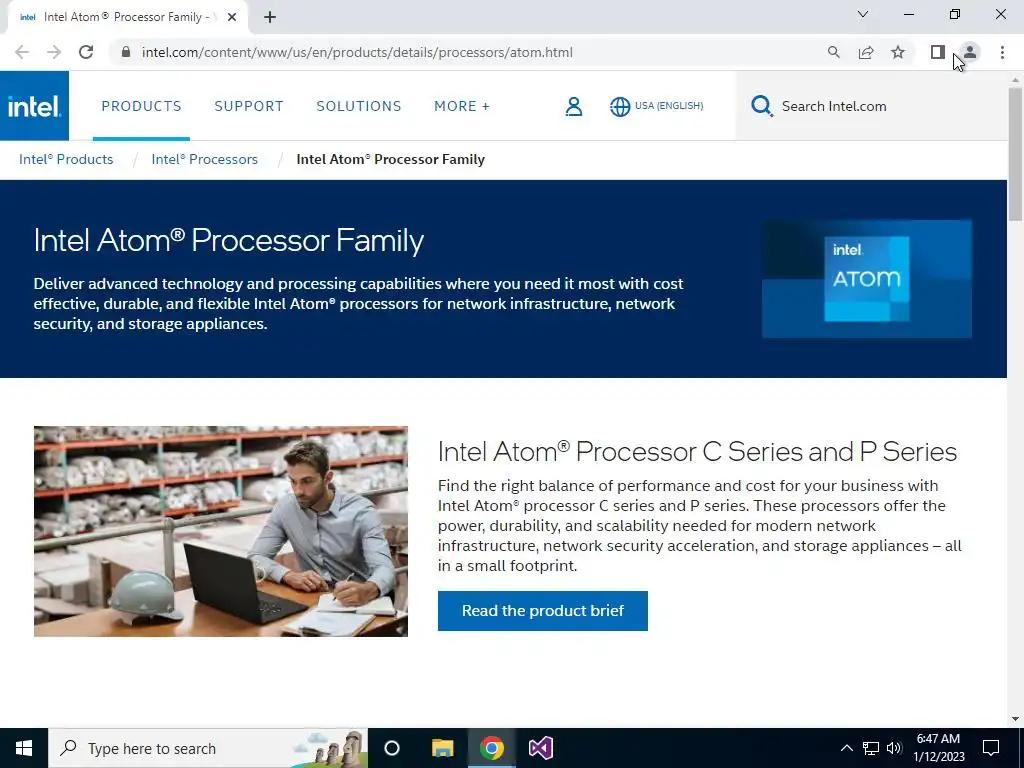The image size is (1024, 768).
Task: Click the page vertical scrollbar thumb
Action: pyautogui.click(x=1016, y=153)
